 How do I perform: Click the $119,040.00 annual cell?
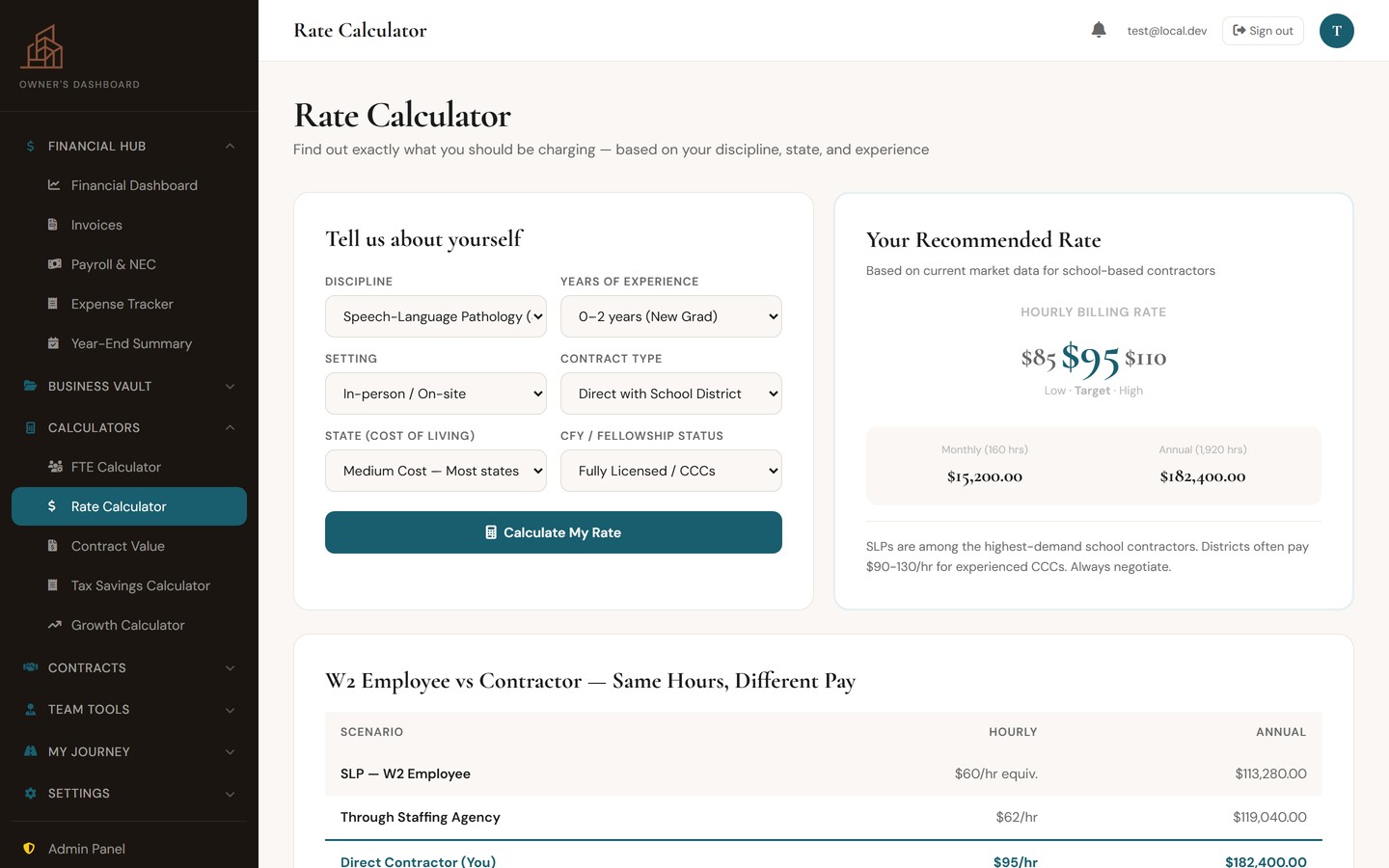tap(1269, 817)
